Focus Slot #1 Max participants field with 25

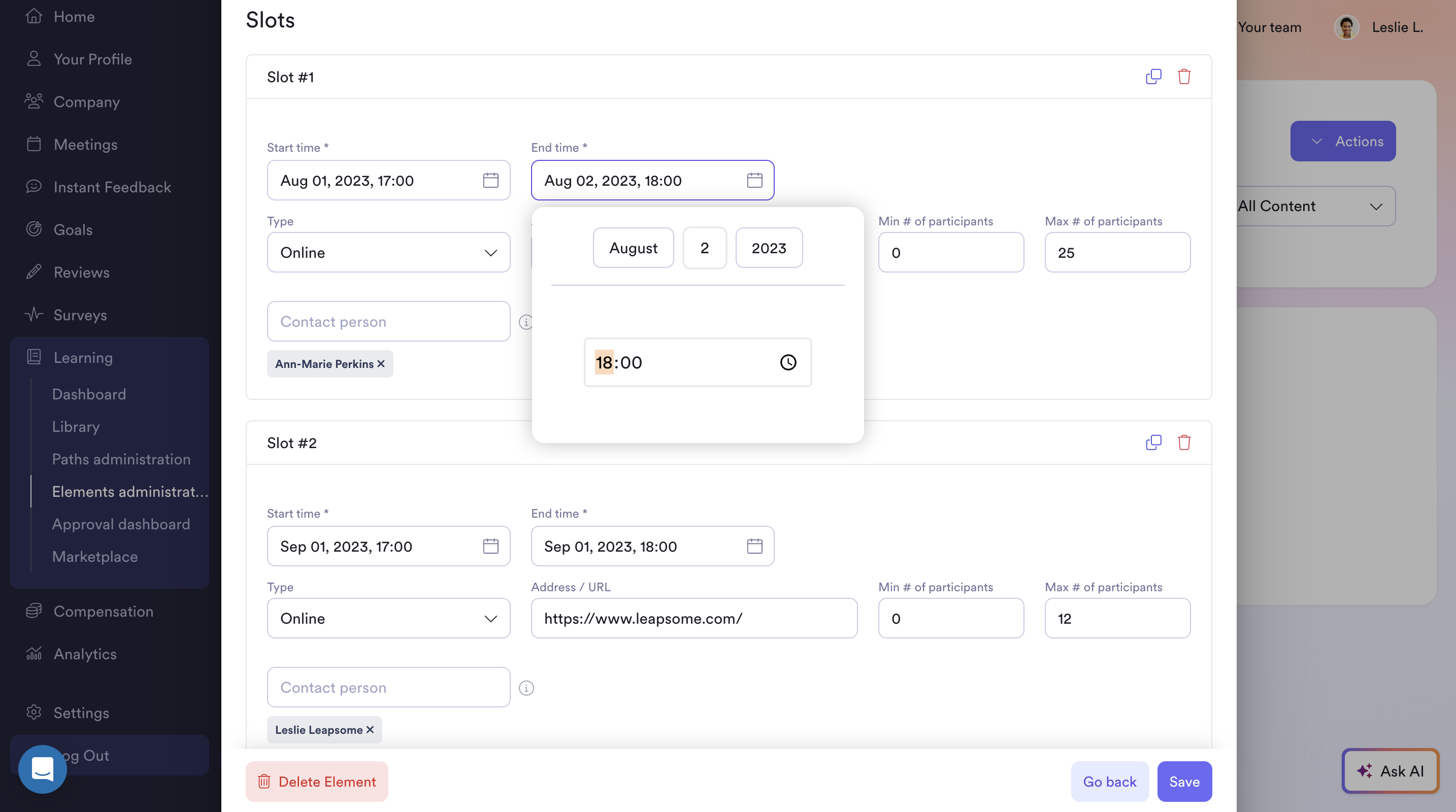click(1117, 253)
